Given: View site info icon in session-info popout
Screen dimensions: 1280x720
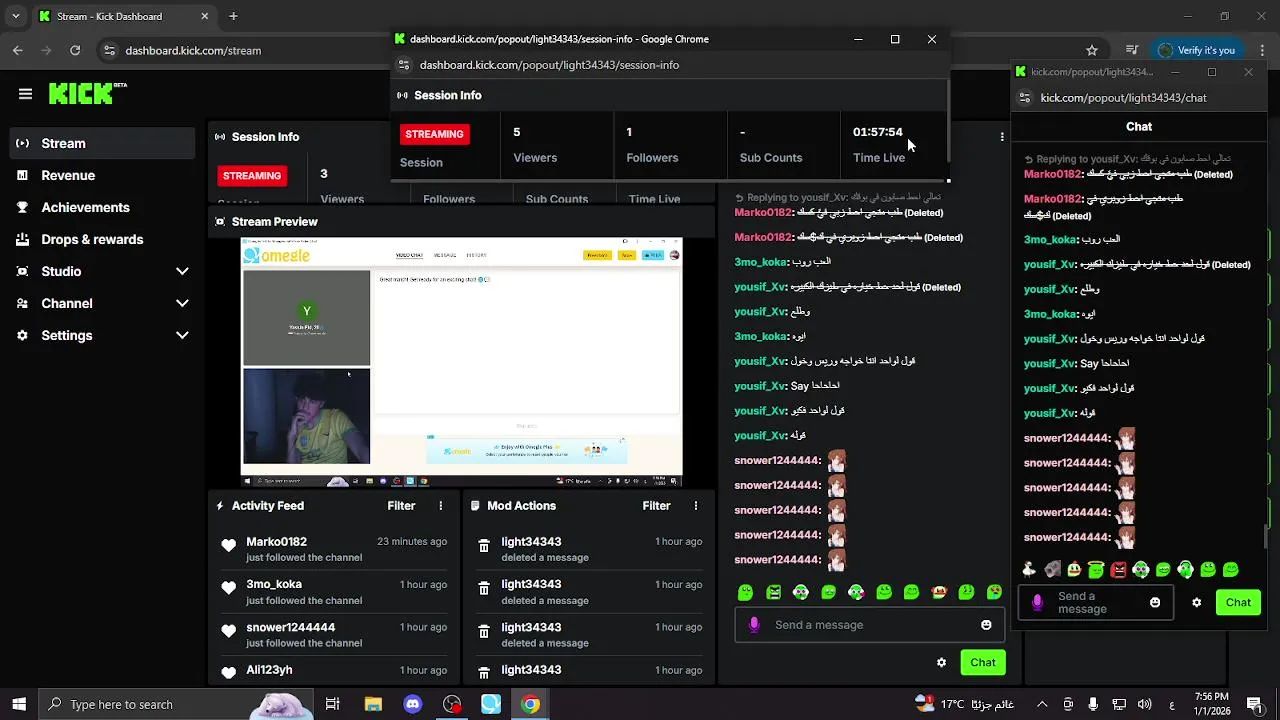Looking at the screenshot, I should (404, 65).
